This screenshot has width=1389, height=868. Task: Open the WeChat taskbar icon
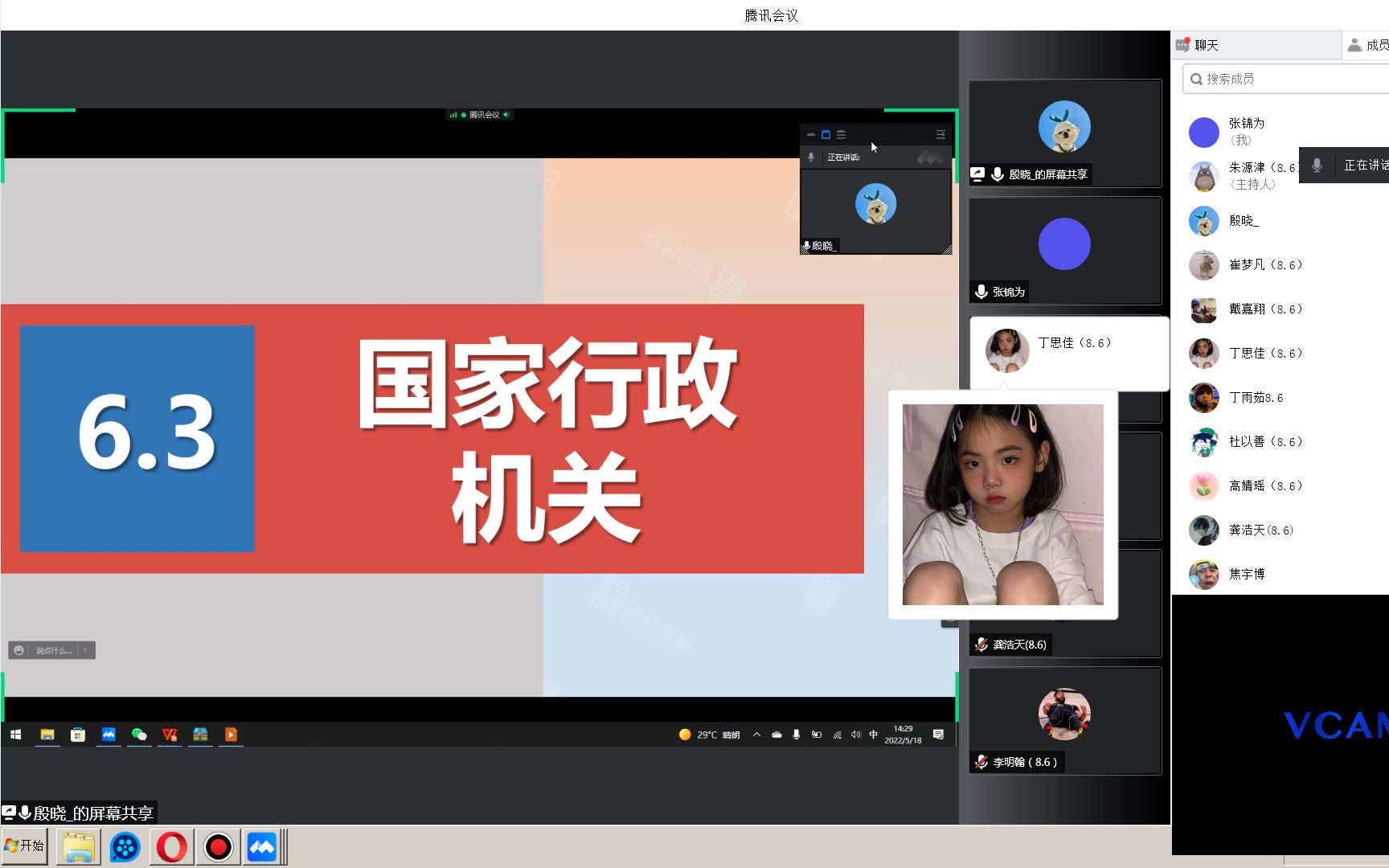[x=137, y=735]
